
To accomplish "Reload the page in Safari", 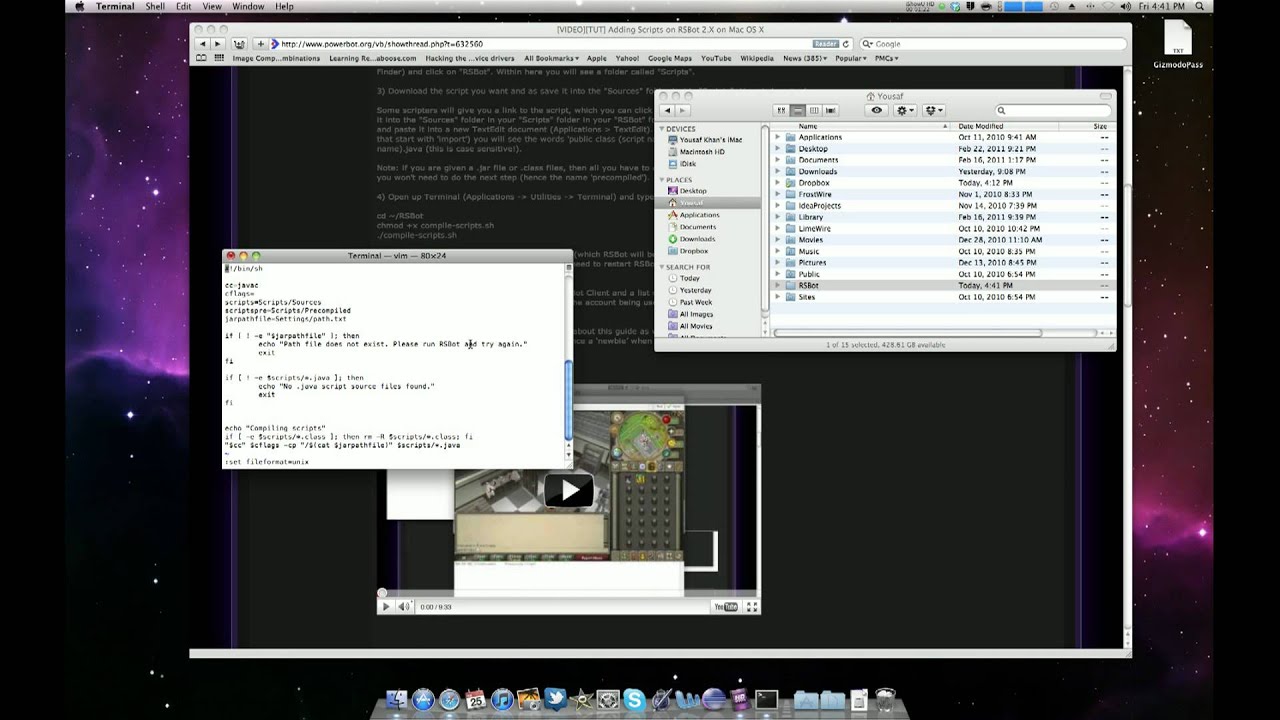I will (846, 44).
